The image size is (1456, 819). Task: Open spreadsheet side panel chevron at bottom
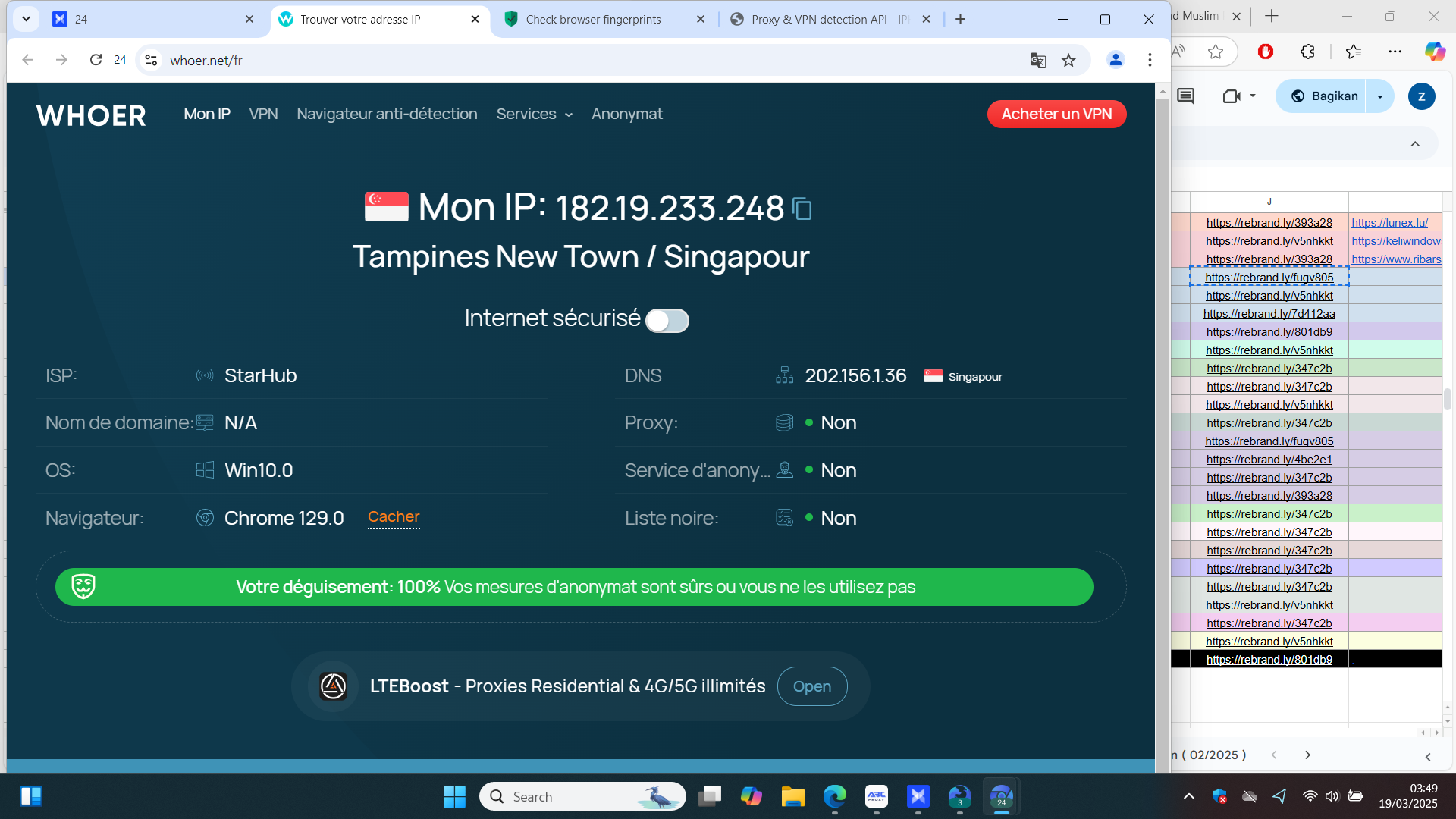point(1428,757)
